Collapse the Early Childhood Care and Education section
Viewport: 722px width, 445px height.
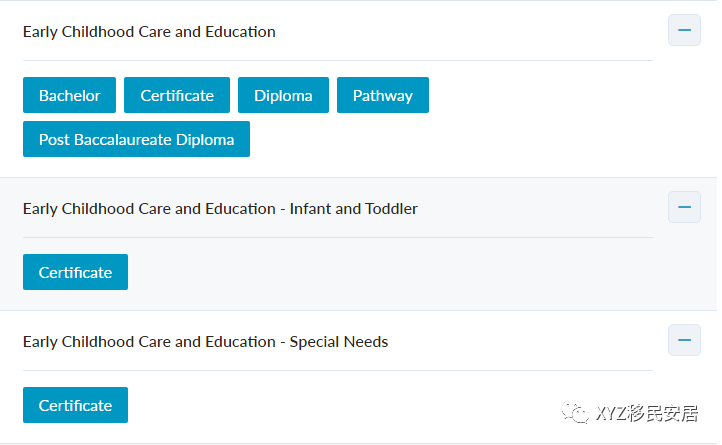[684, 31]
